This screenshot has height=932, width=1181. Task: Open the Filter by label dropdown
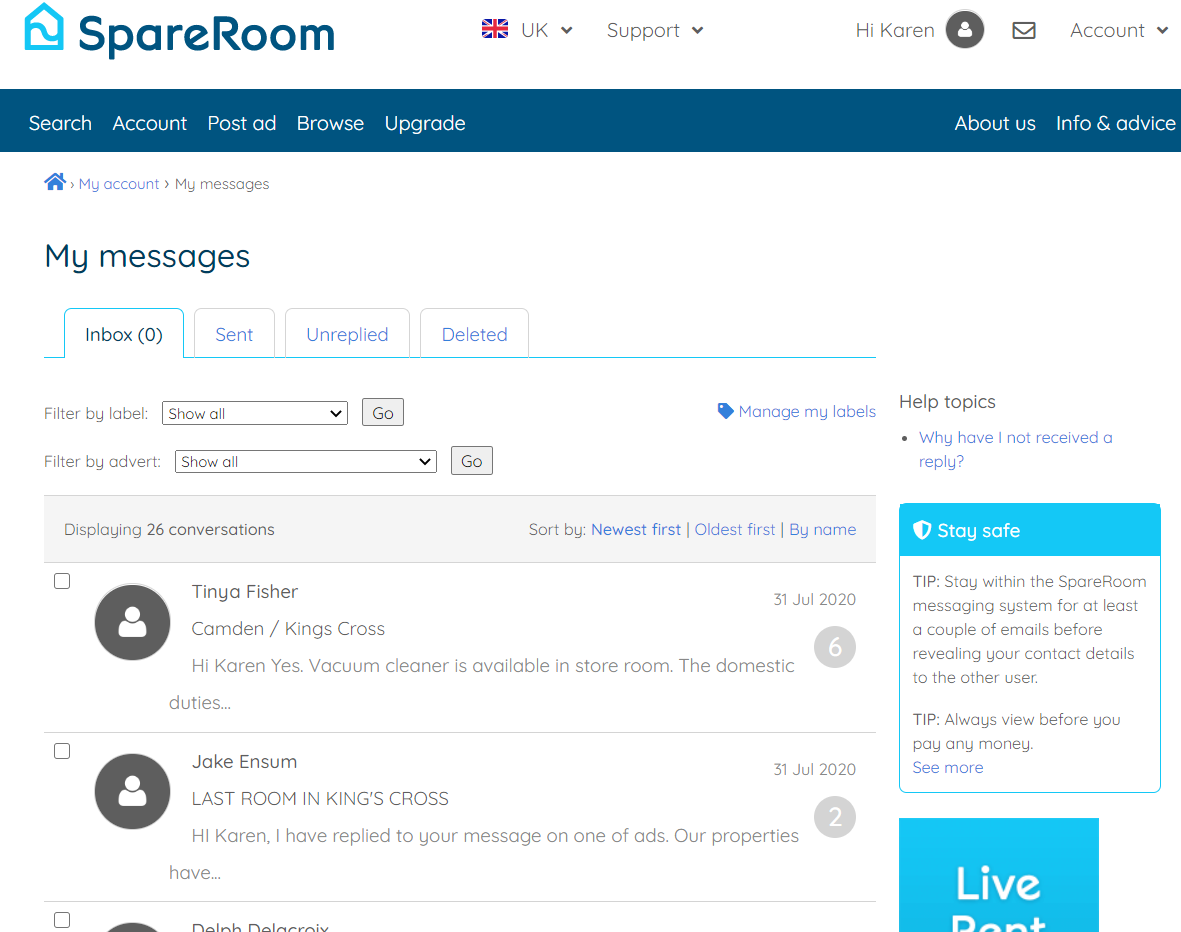point(255,413)
